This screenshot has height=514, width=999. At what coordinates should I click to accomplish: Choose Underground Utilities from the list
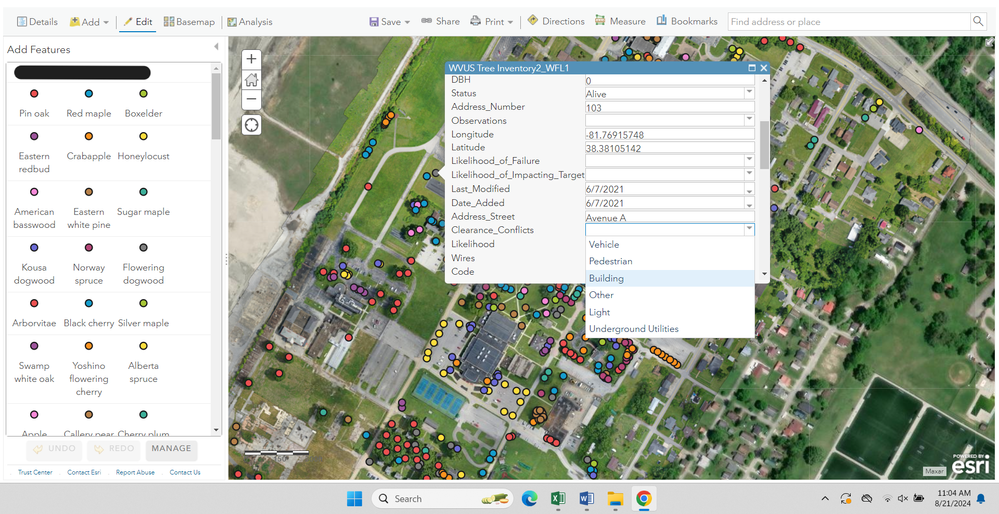click(670, 329)
